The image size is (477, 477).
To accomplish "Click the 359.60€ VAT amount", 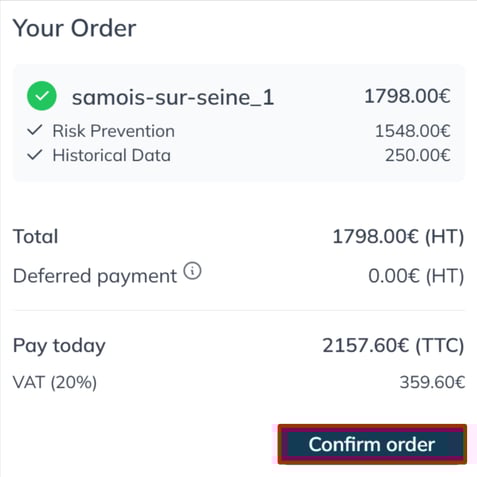I will pos(432,382).
